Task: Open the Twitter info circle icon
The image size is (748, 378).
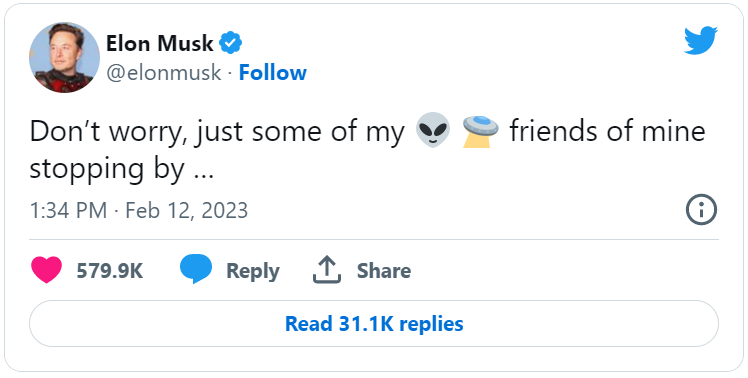Action: (701, 210)
